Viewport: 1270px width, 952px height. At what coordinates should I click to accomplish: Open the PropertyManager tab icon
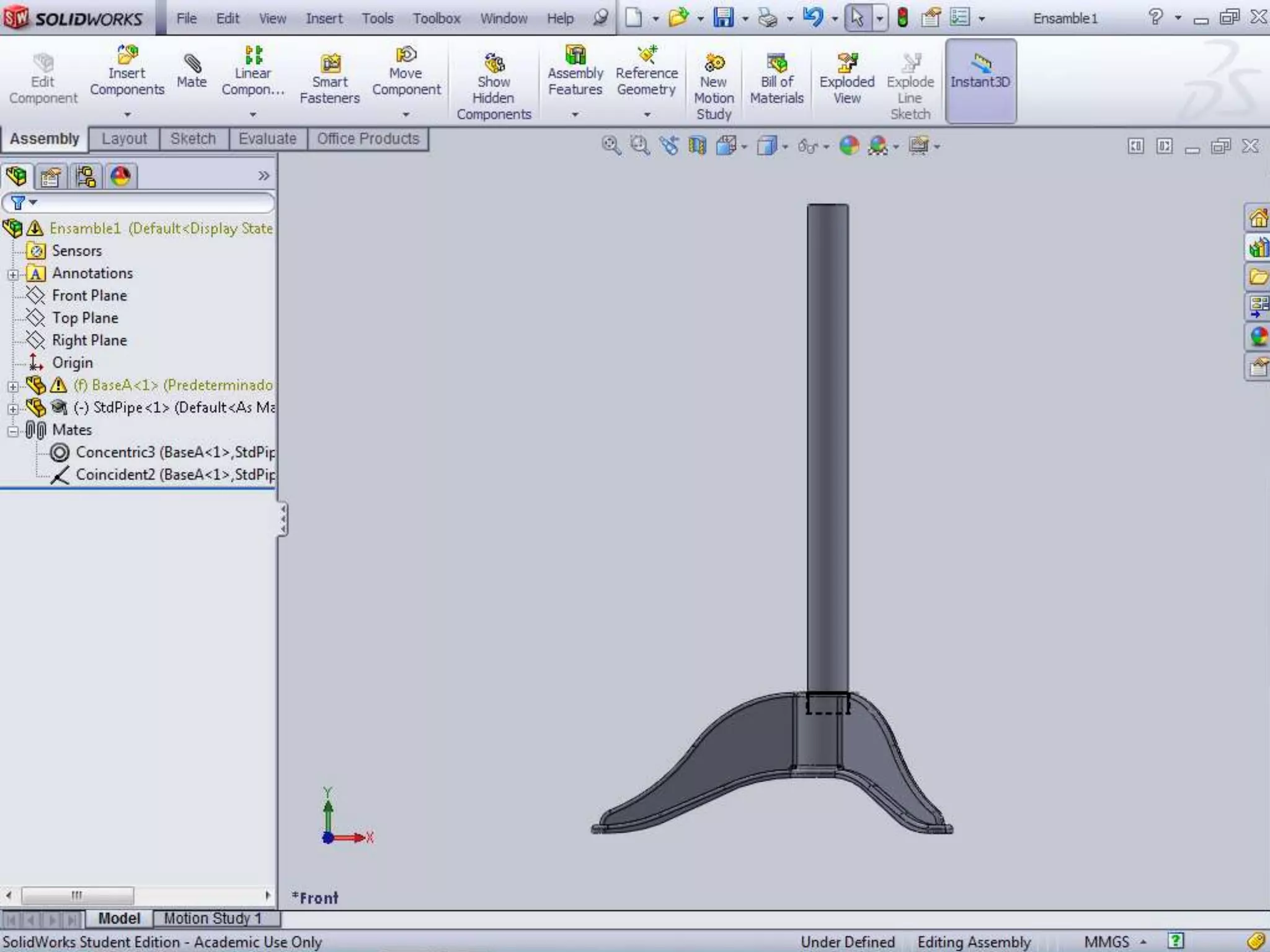click(x=51, y=177)
